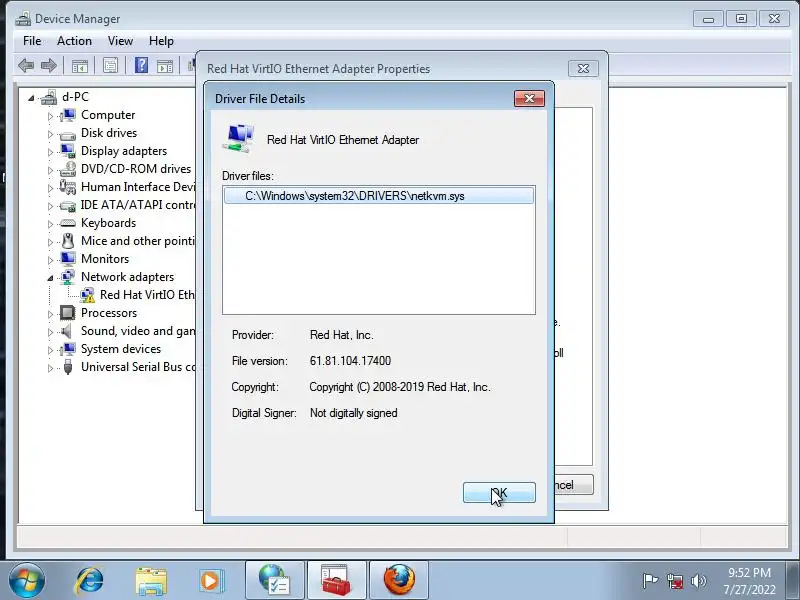
Task: Select the Disk drives category icon
Action: point(67,135)
